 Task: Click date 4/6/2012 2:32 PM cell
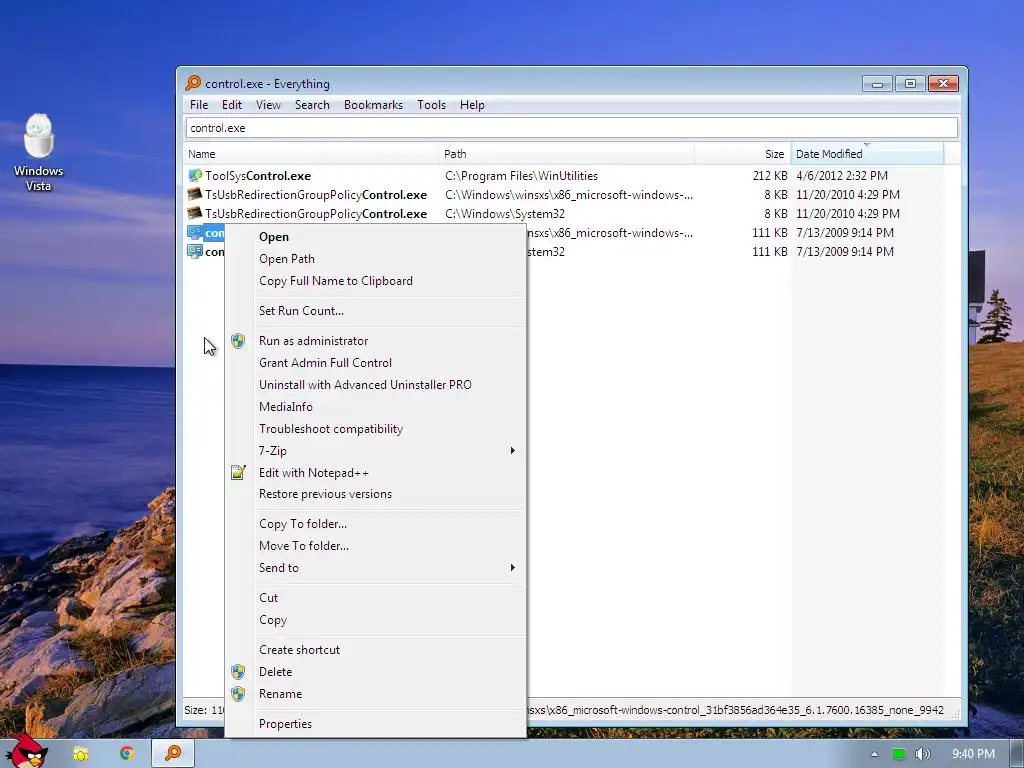coord(842,176)
